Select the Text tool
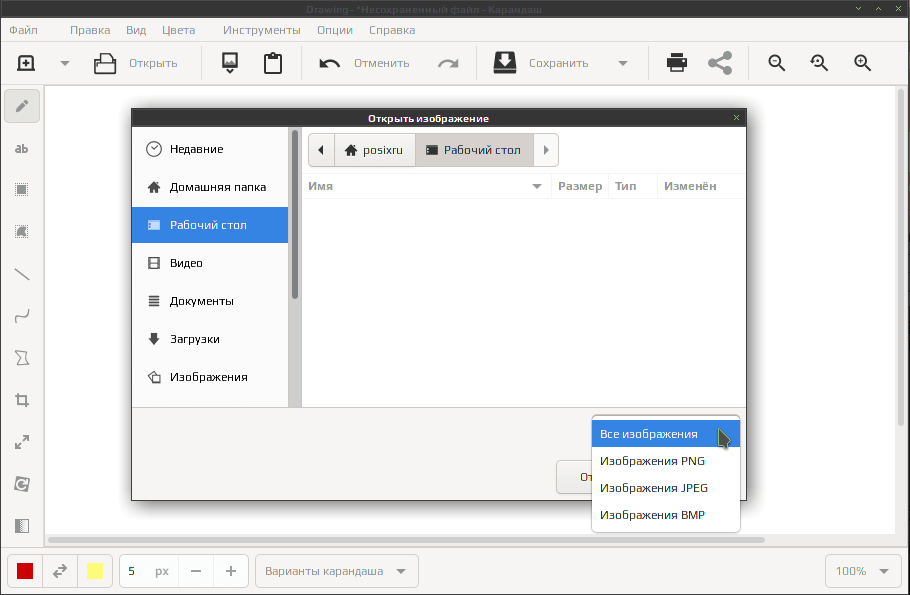This screenshot has width=910, height=595. pyautogui.click(x=22, y=149)
